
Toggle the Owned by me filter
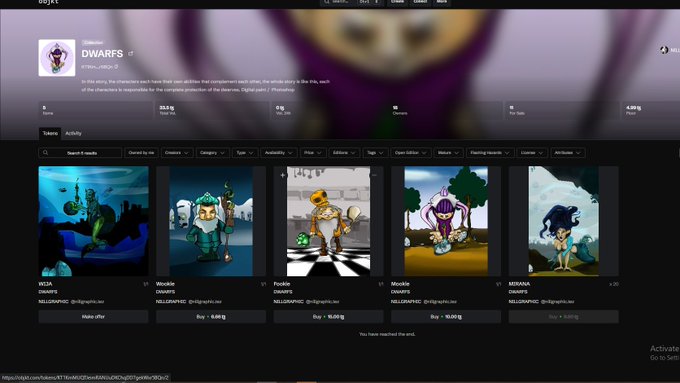pos(141,153)
